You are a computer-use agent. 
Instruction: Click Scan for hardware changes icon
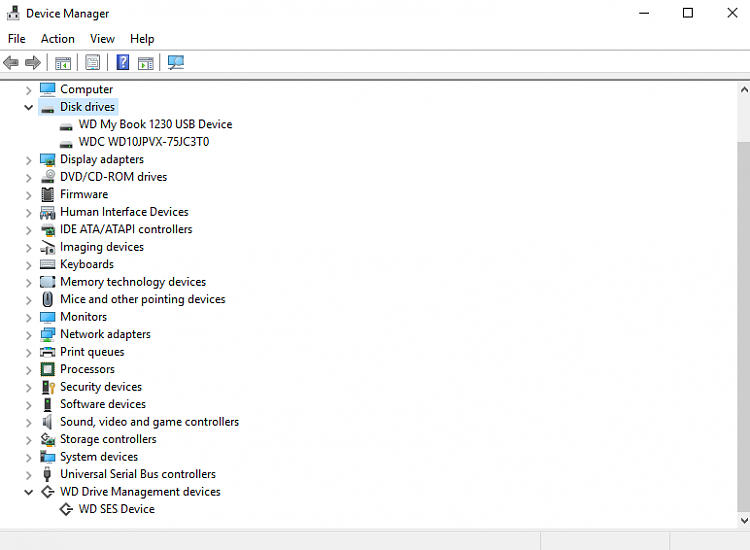pyautogui.click(x=176, y=62)
